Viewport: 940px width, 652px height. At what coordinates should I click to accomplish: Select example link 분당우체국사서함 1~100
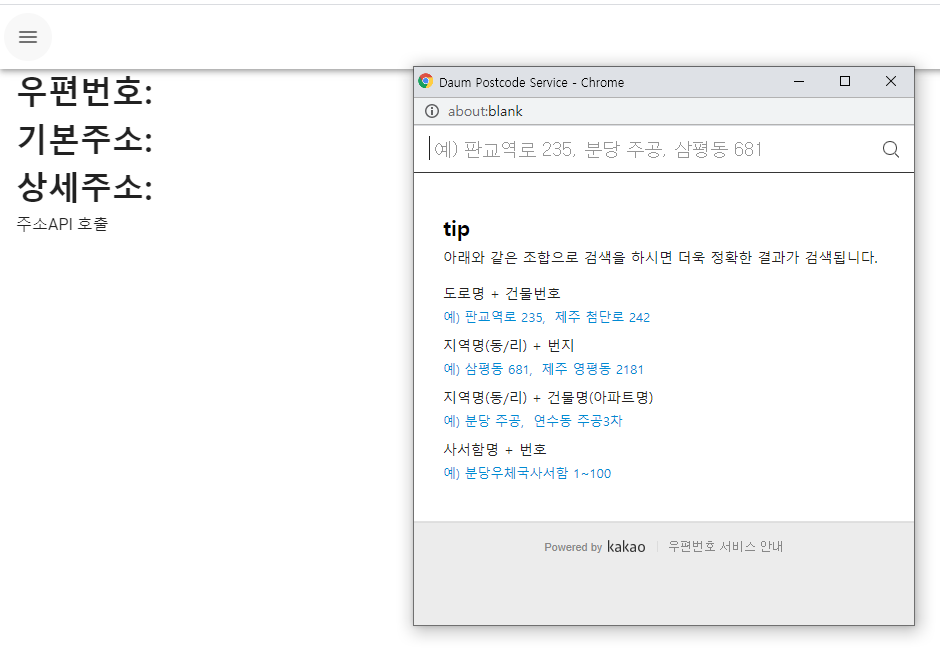538,473
